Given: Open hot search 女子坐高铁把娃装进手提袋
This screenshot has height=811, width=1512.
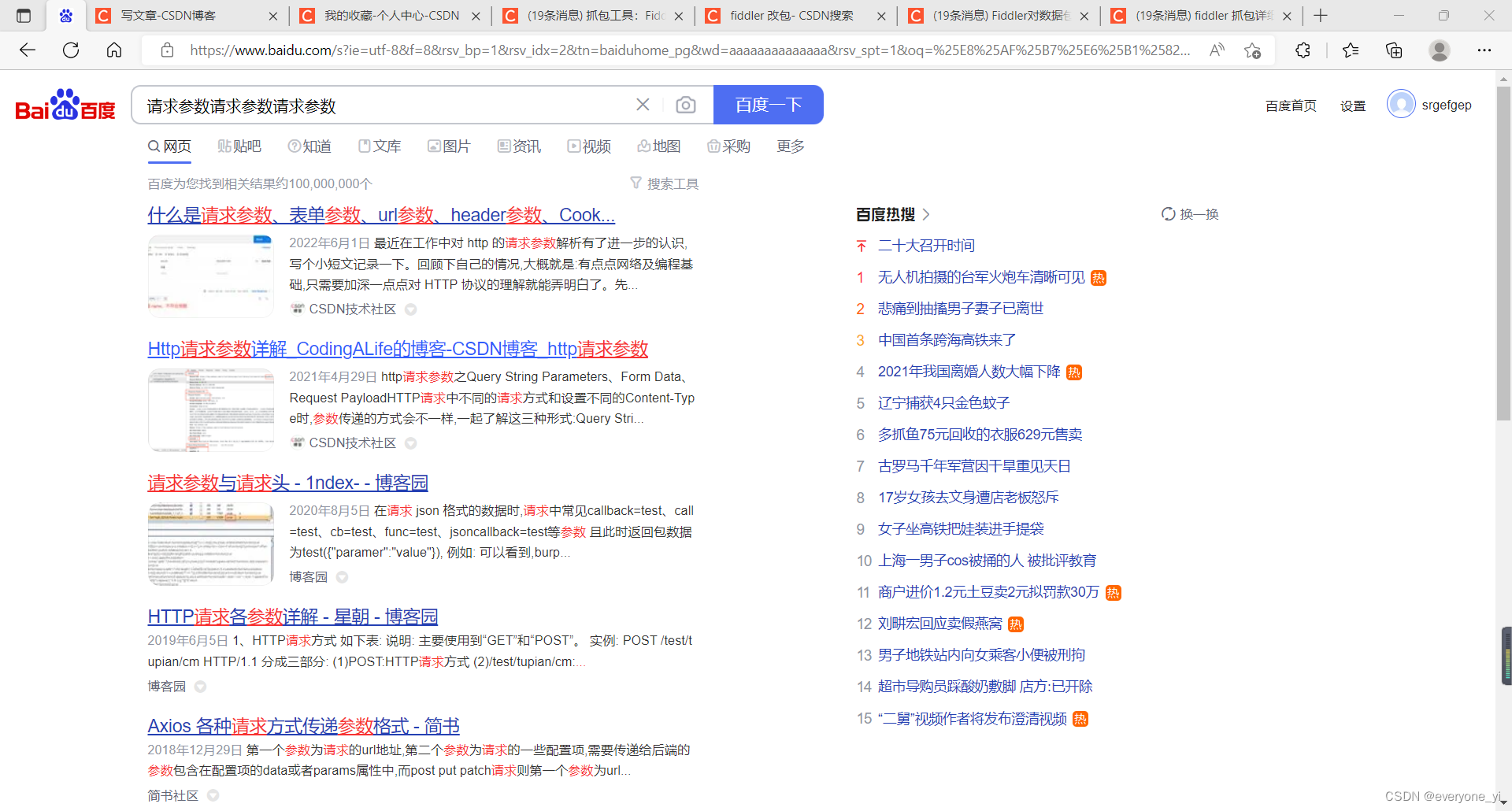Looking at the screenshot, I should click(961, 529).
